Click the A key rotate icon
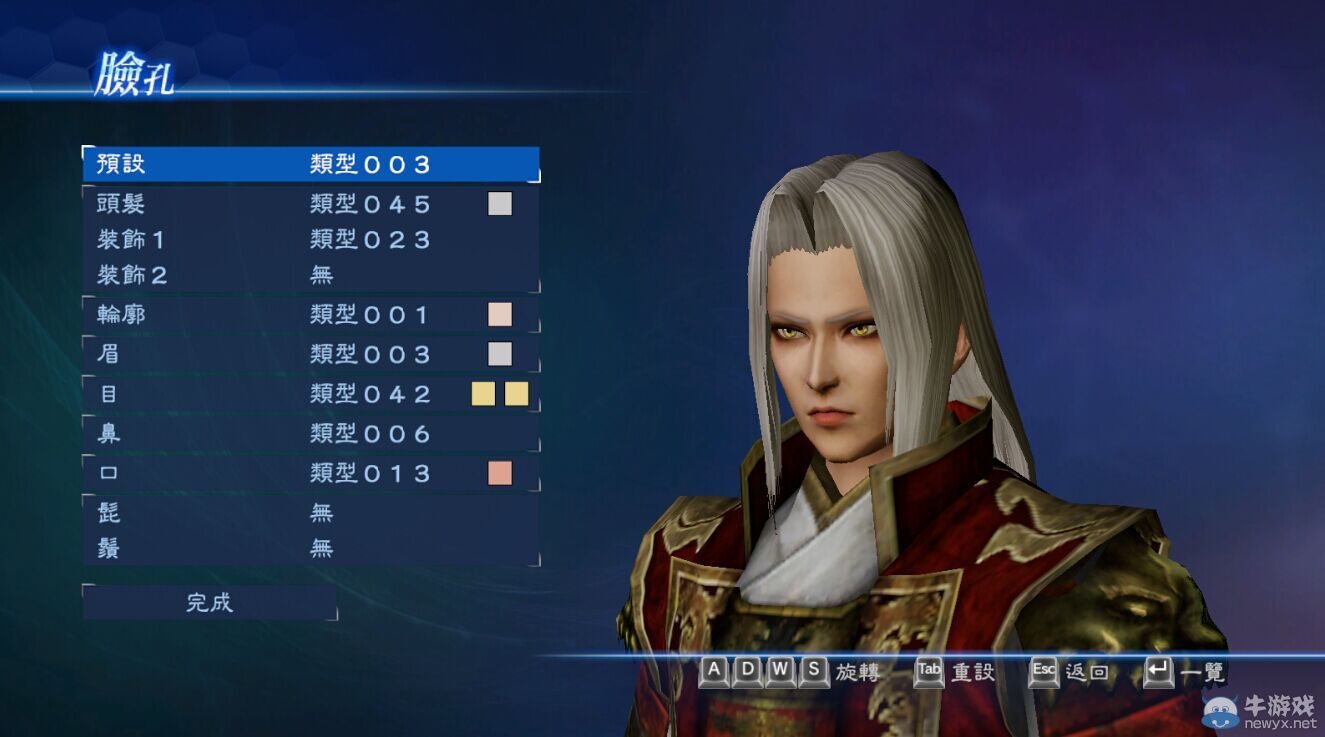 [714, 671]
